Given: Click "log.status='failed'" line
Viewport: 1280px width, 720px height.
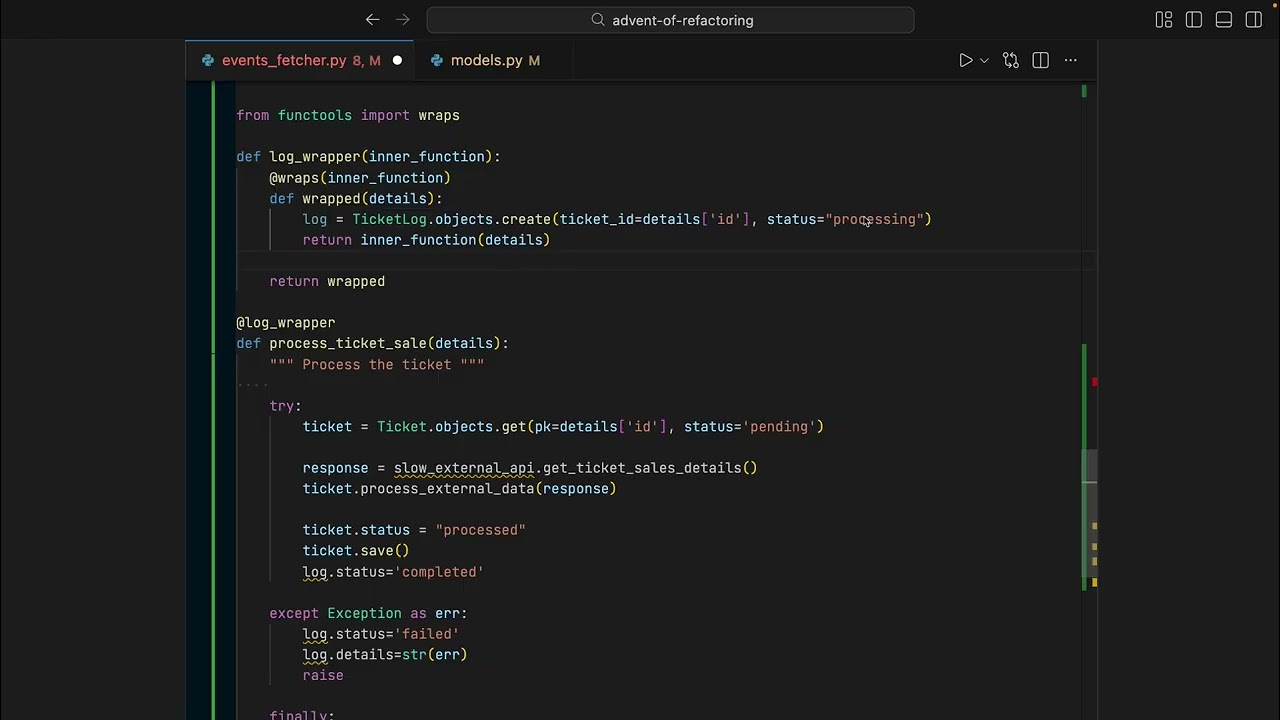Looking at the screenshot, I should tap(381, 634).
